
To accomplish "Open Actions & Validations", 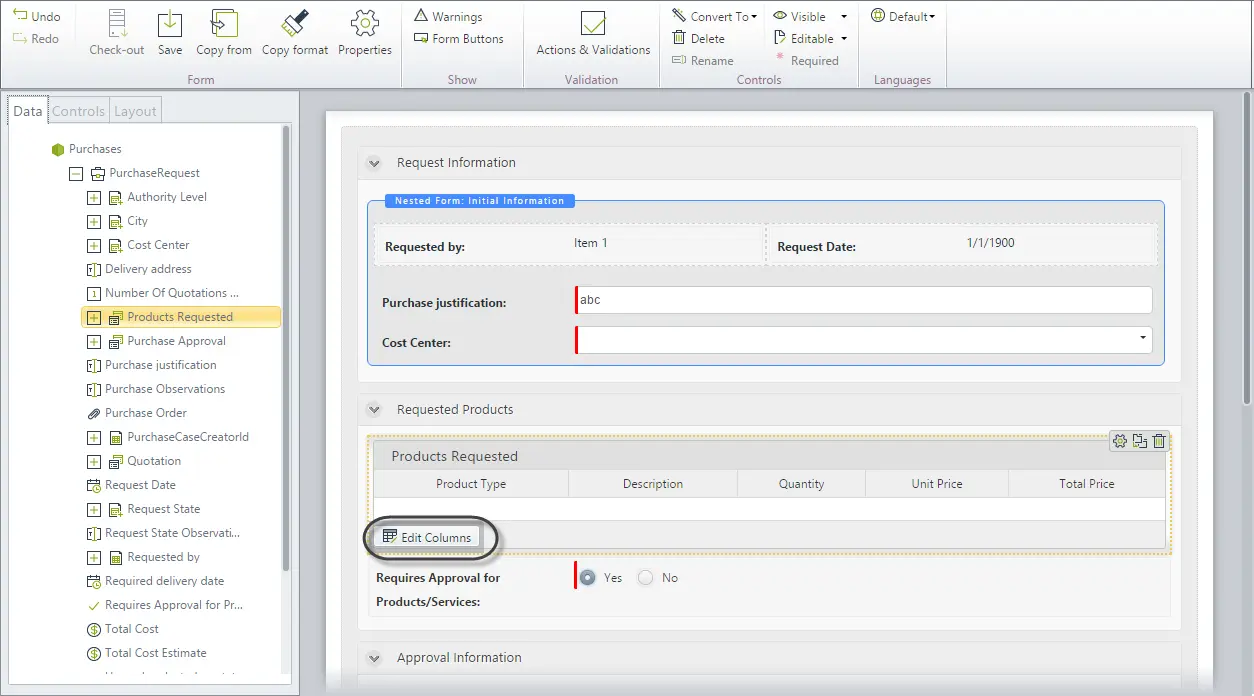I will (593, 33).
